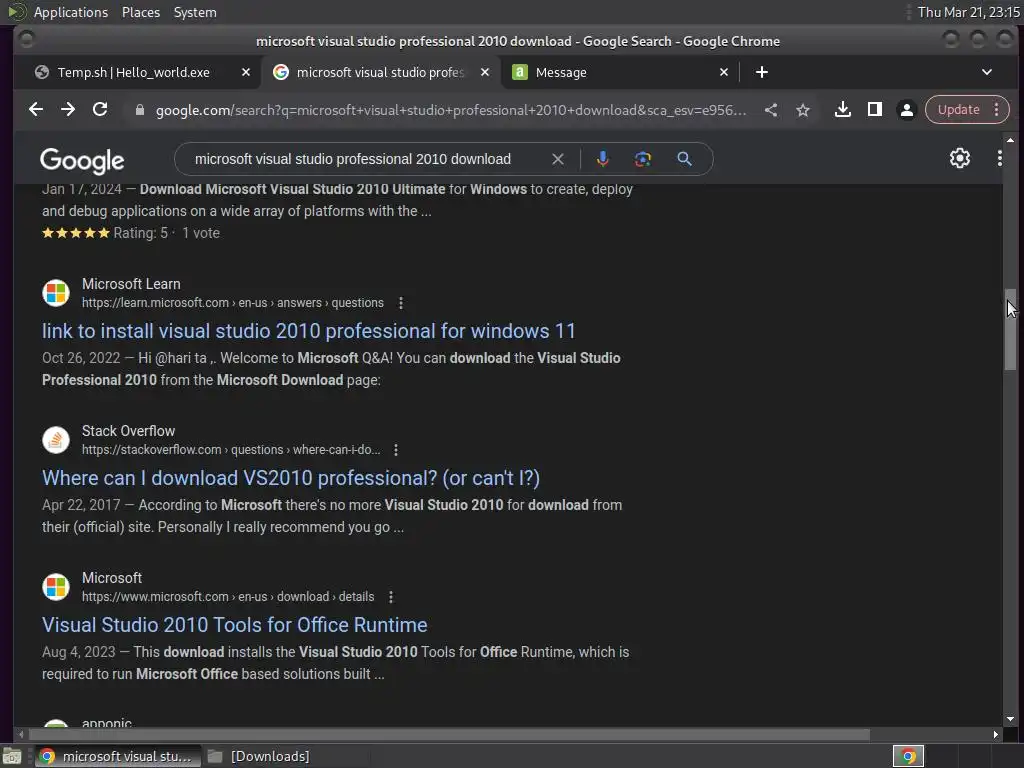Click the horizontal scrollbar right arrow
The image size is (1024, 768).
tap(995, 735)
